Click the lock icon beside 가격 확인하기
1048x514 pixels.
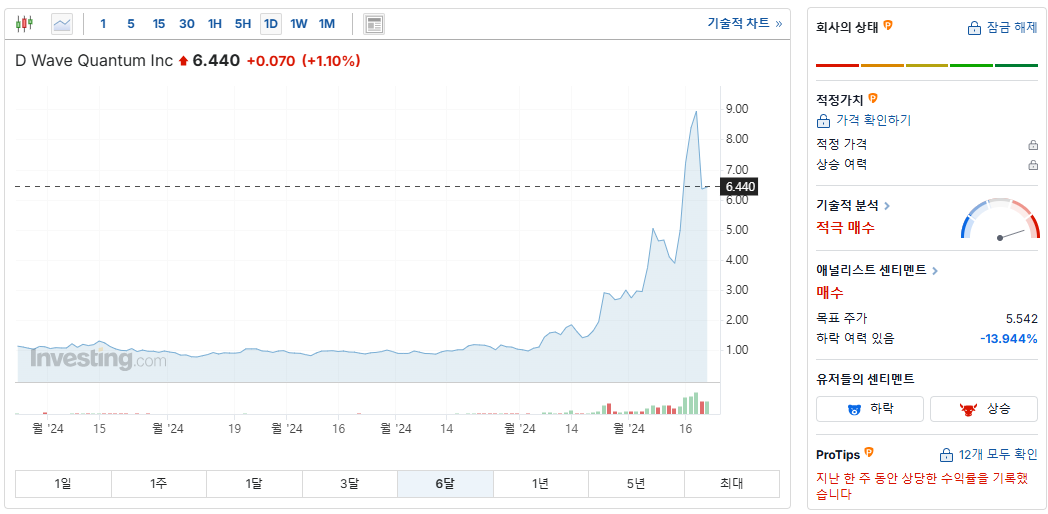pyautogui.click(x=823, y=121)
